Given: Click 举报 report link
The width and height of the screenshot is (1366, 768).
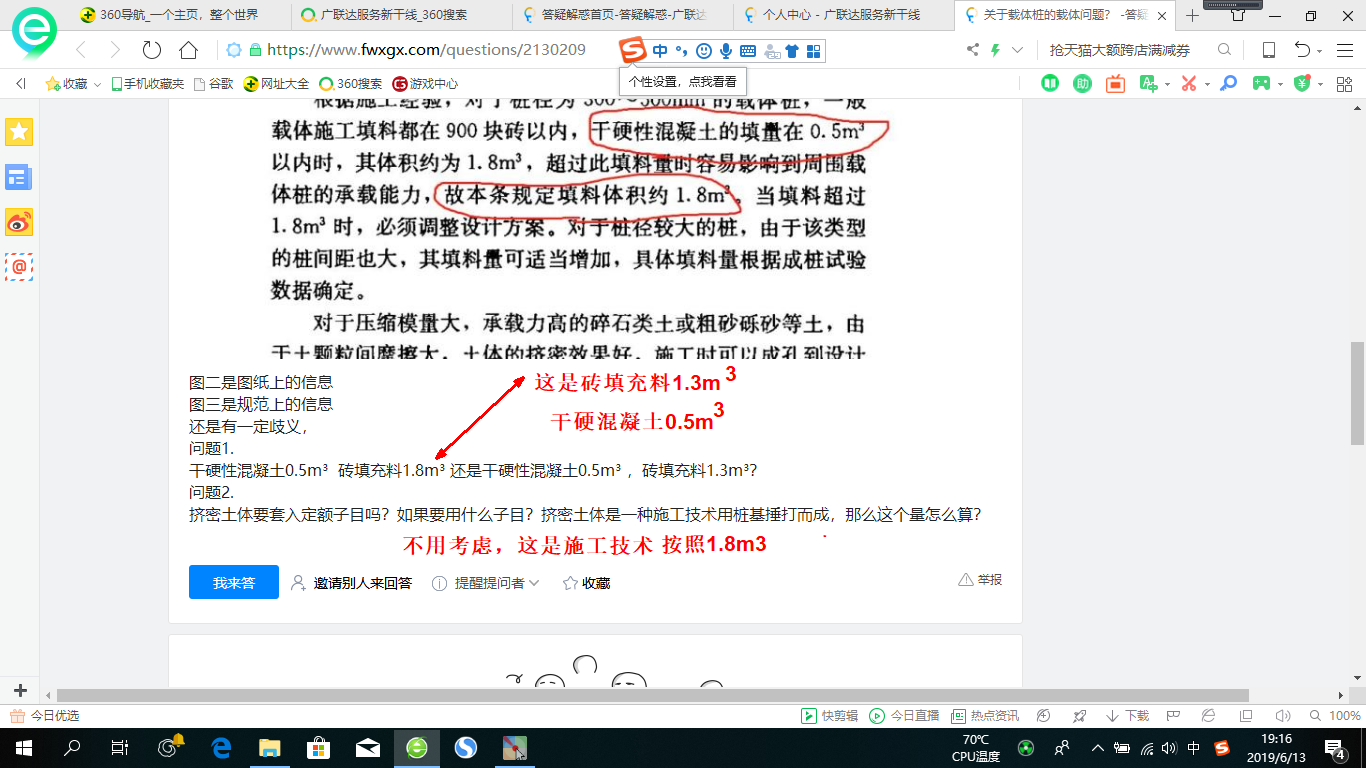Looking at the screenshot, I should (x=980, y=580).
